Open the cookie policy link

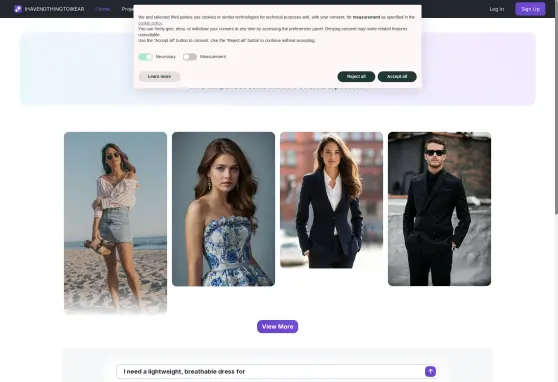(x=150, y=23)
